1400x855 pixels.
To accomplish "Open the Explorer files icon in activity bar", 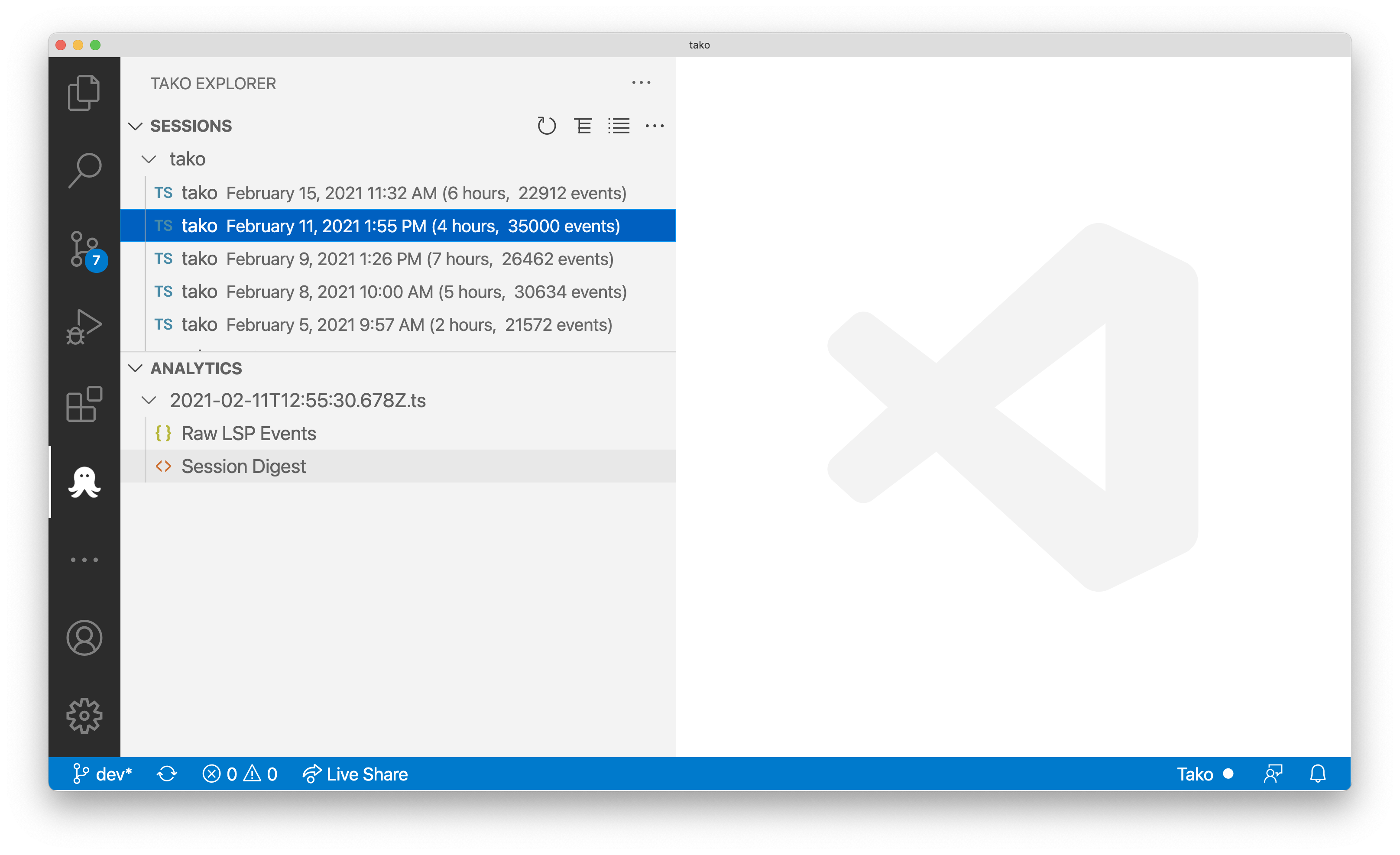I will coord(84,93).
